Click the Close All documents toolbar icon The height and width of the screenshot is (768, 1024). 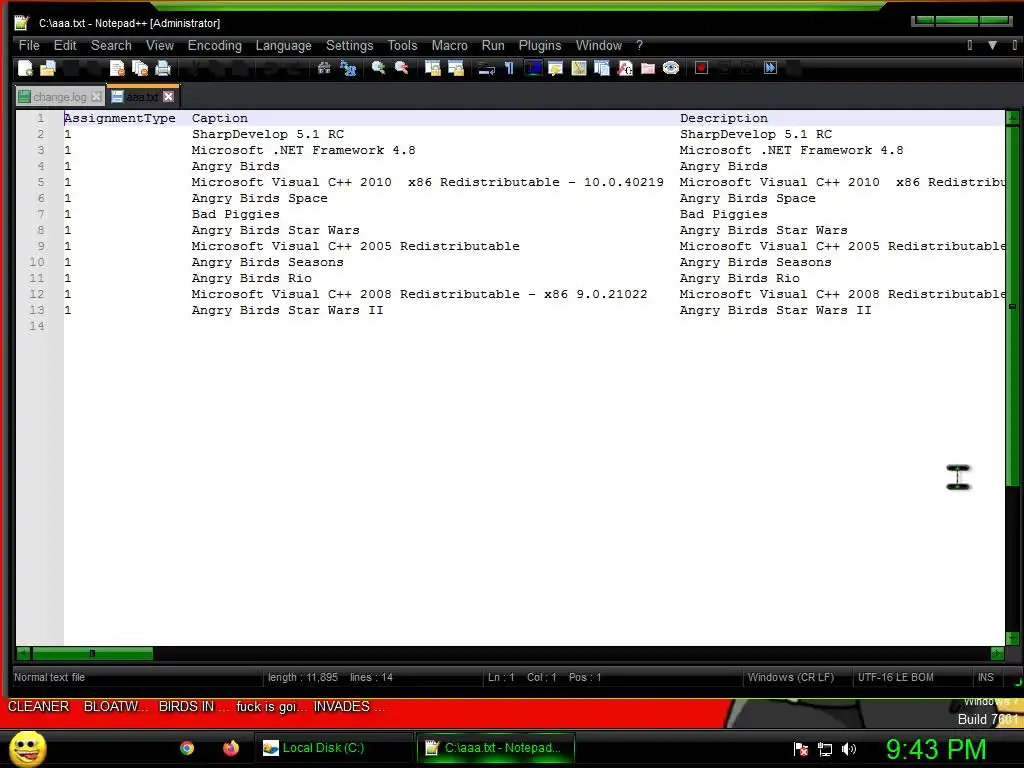pos(140,68)
